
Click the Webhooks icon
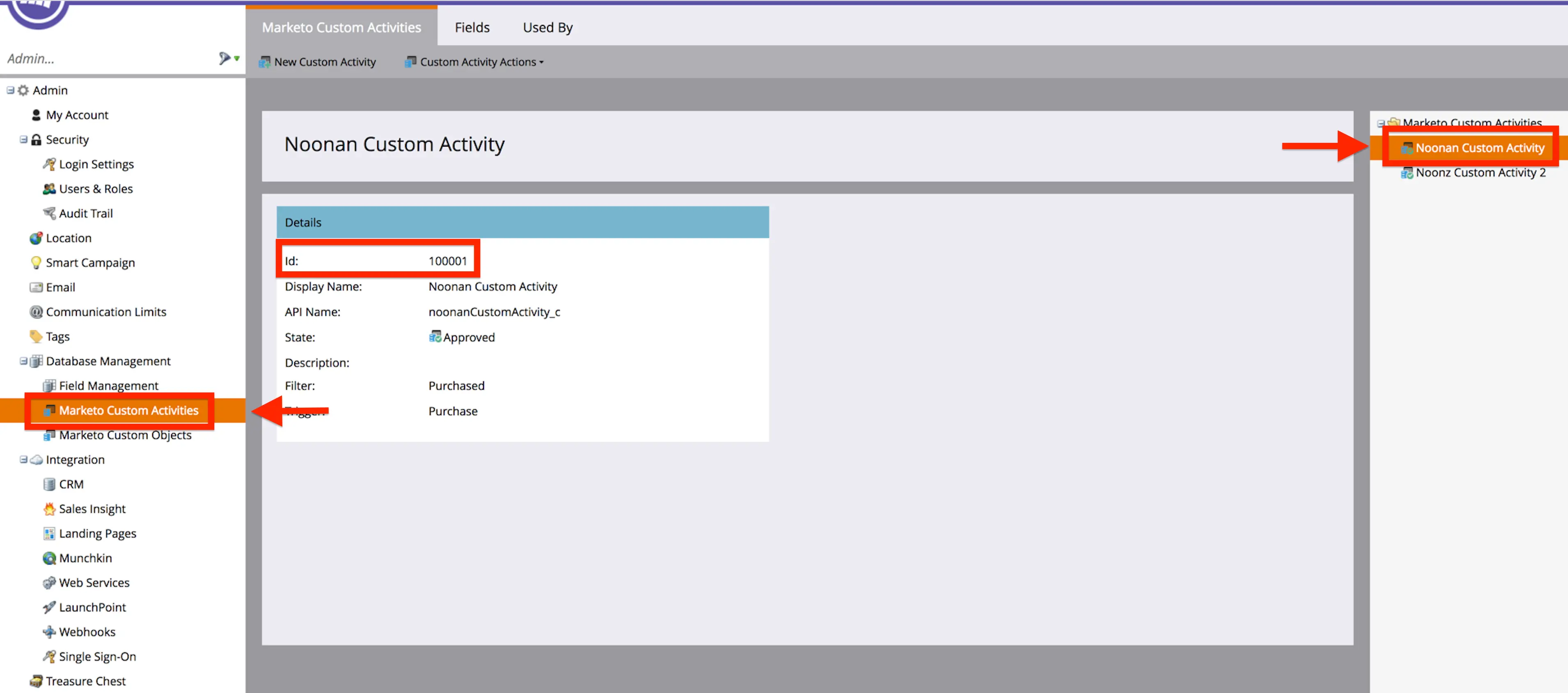pos(49,631)
